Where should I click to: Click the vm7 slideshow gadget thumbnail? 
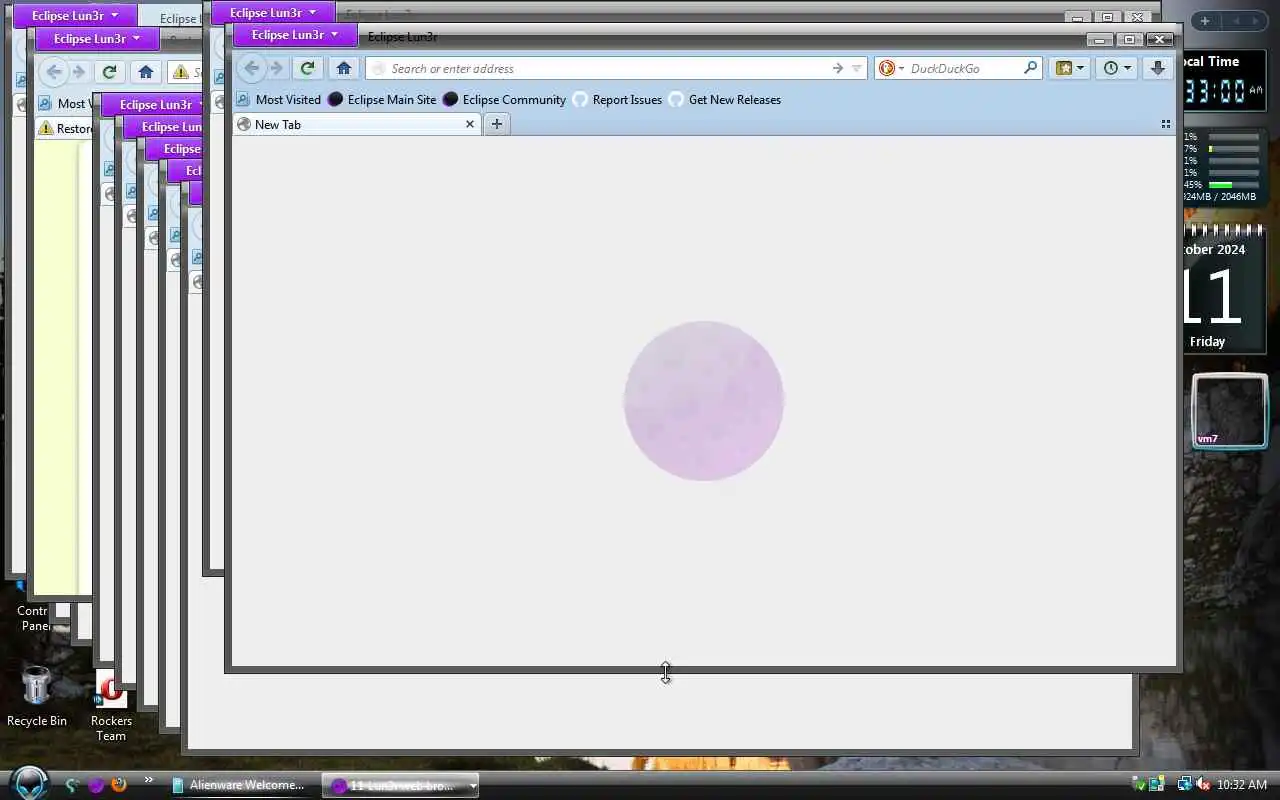(x=1229, y=411)
